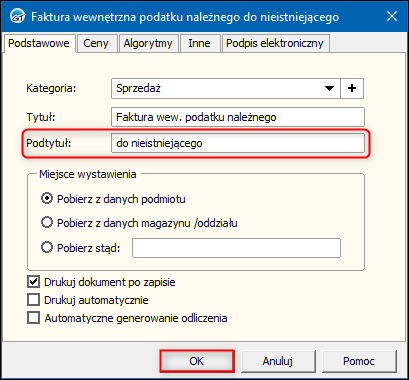Close the dialog with the X icon
This screenshot has height=380, width=409.
click(392, 16)
